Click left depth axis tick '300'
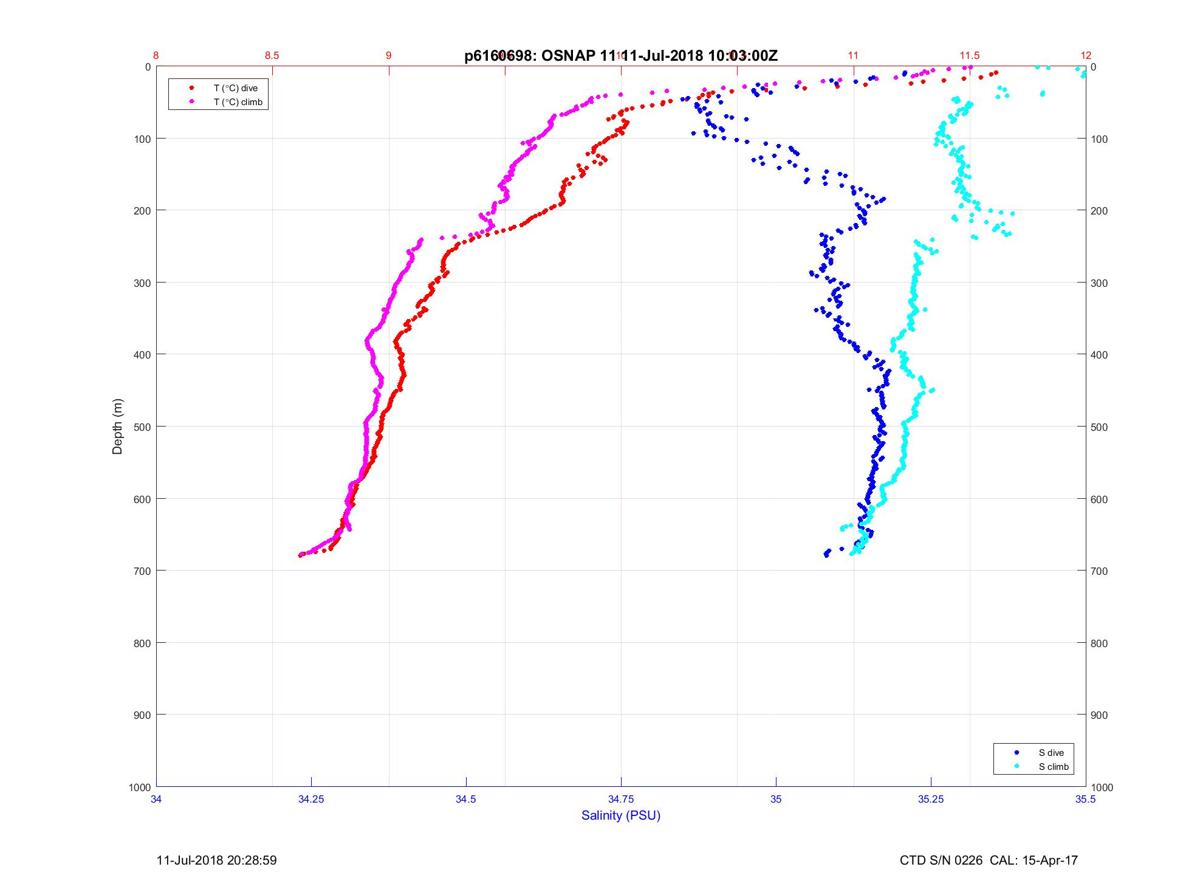 pyautogui.click(x=141, y=283)
